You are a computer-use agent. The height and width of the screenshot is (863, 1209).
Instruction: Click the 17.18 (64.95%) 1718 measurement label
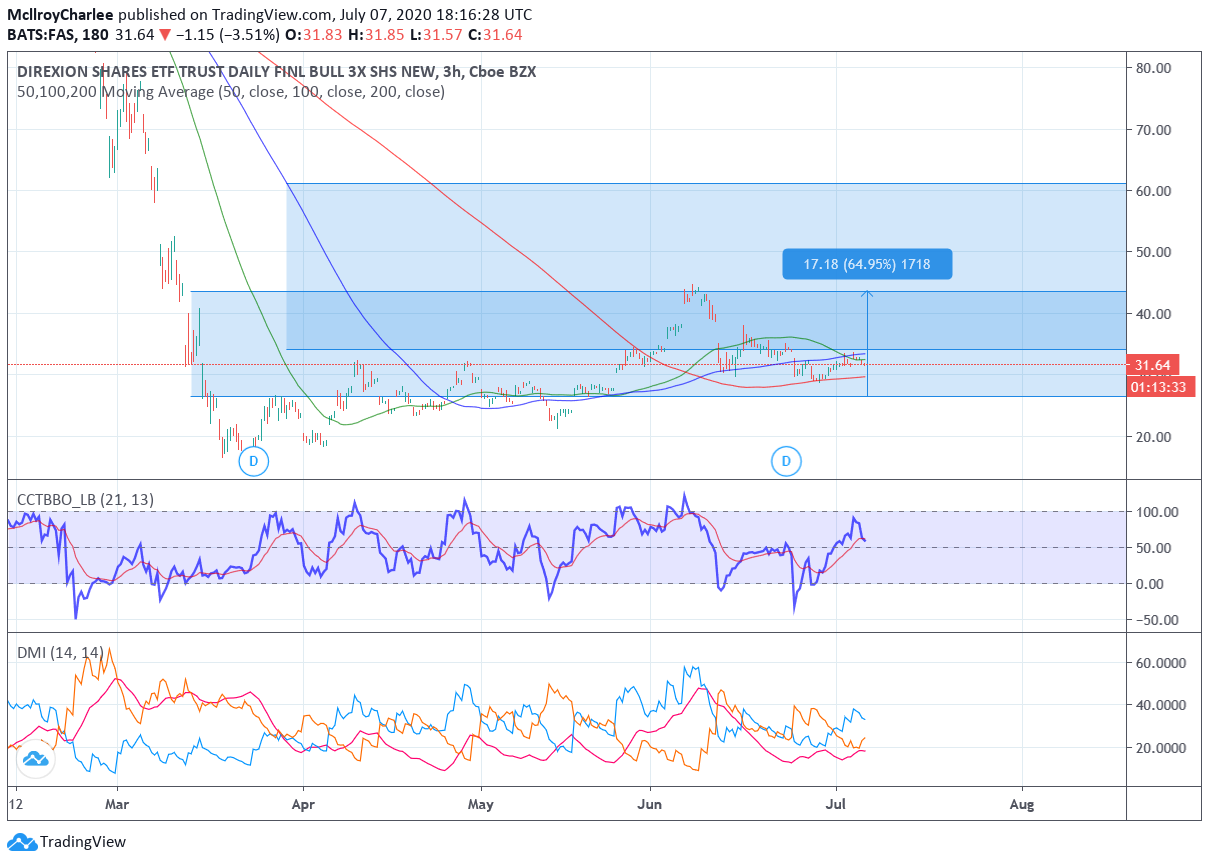[867, 264]
